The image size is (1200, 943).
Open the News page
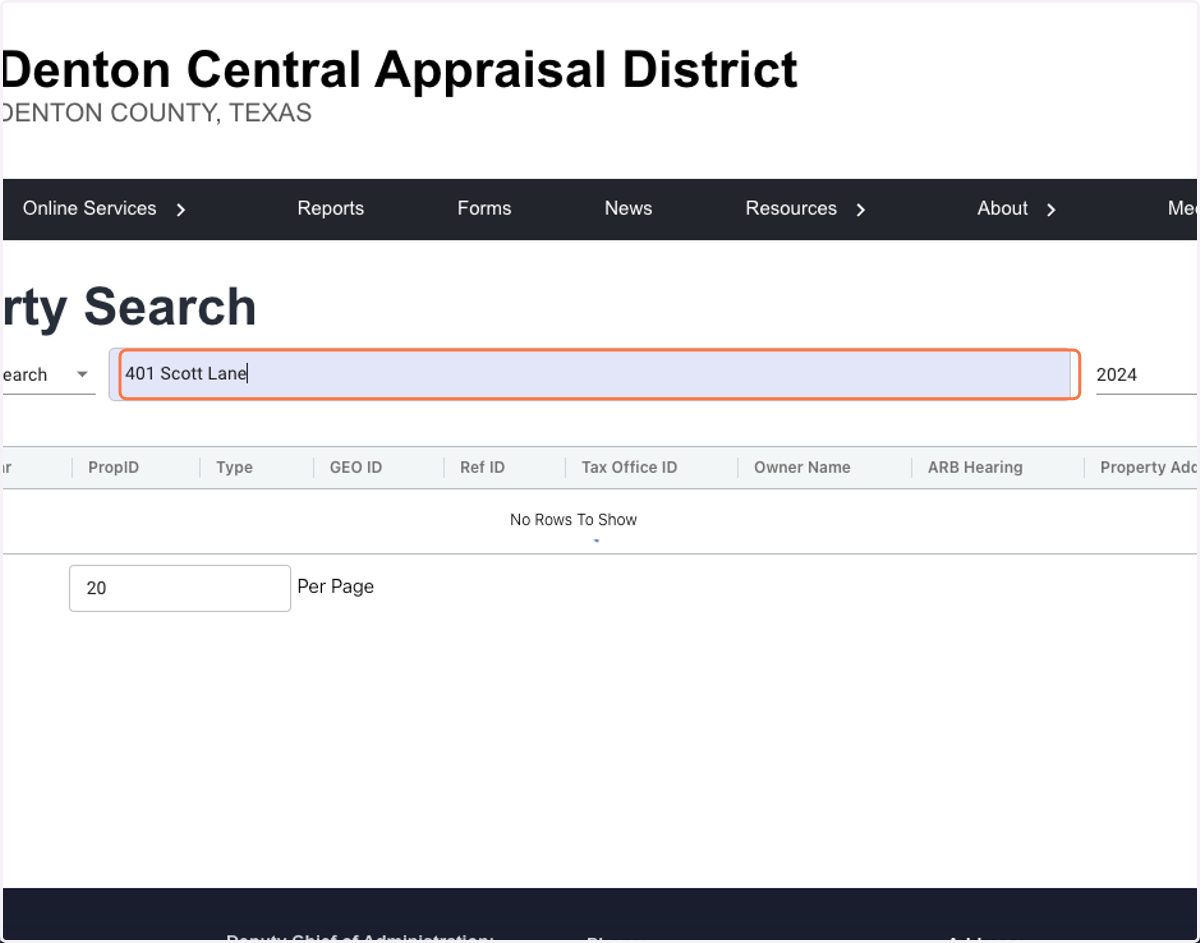pyautogui.click(x=628, y=208)
